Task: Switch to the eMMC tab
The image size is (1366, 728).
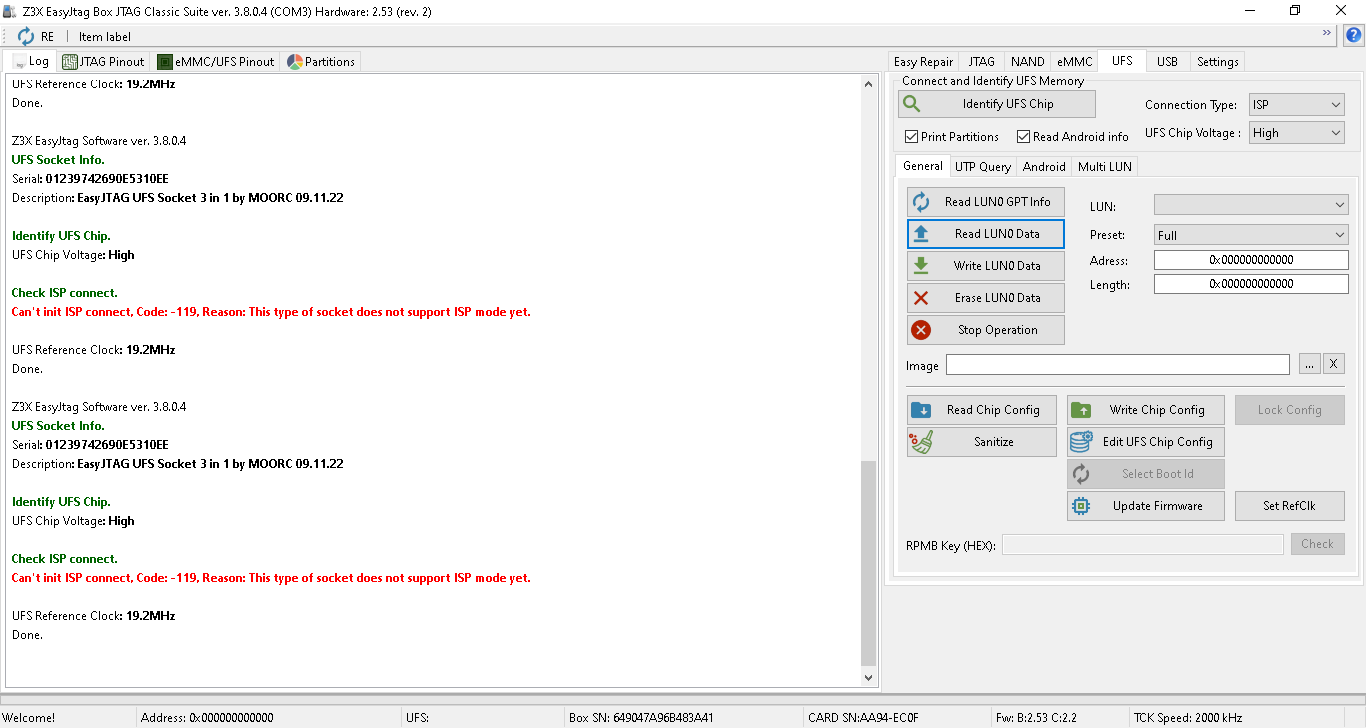Action: (1074, 61)
